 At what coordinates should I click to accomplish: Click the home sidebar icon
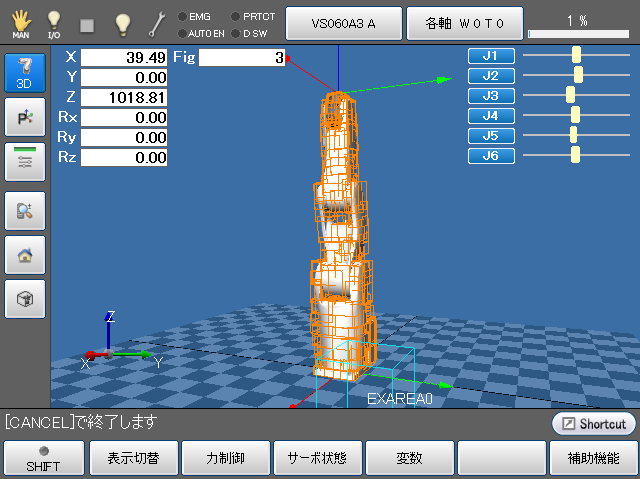pyautogui.click(x=25, y=255)
